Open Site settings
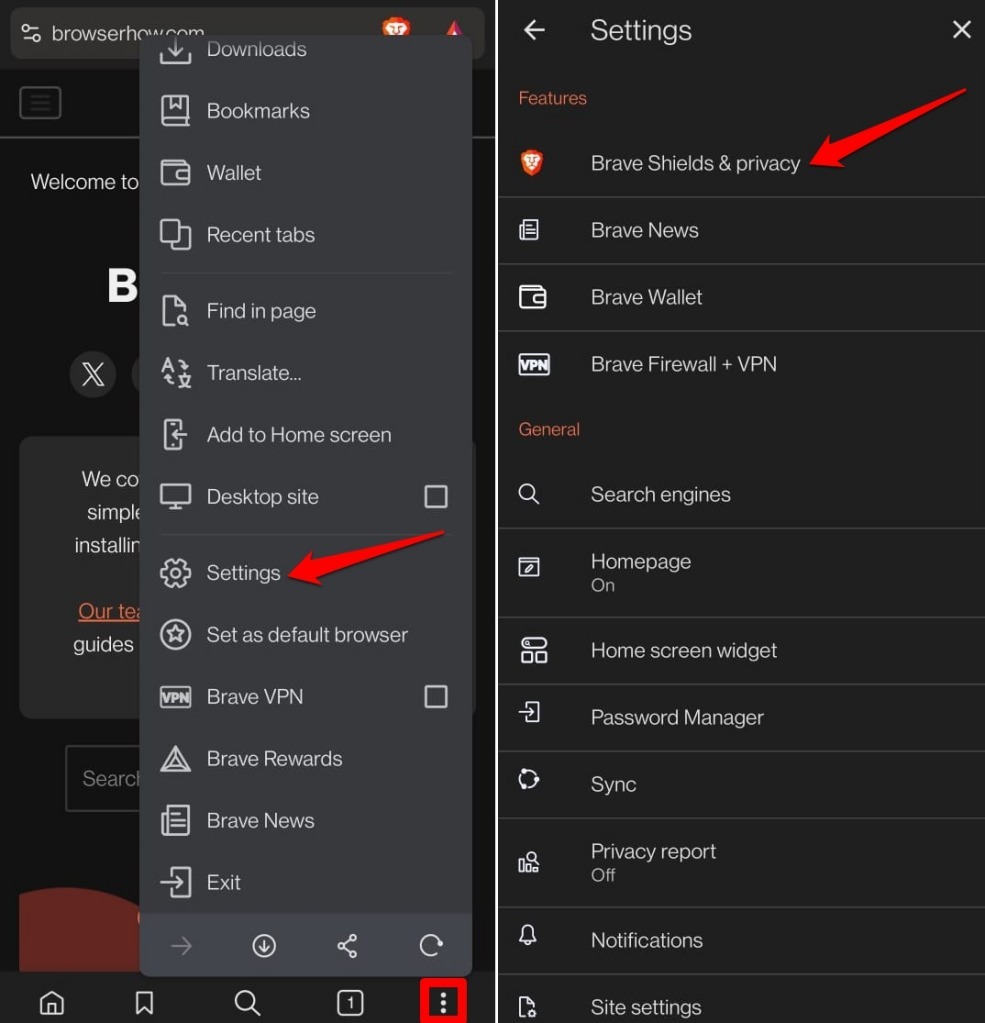The width and height of the screenshot is (985, 1023). click(x=742, y=1000)
